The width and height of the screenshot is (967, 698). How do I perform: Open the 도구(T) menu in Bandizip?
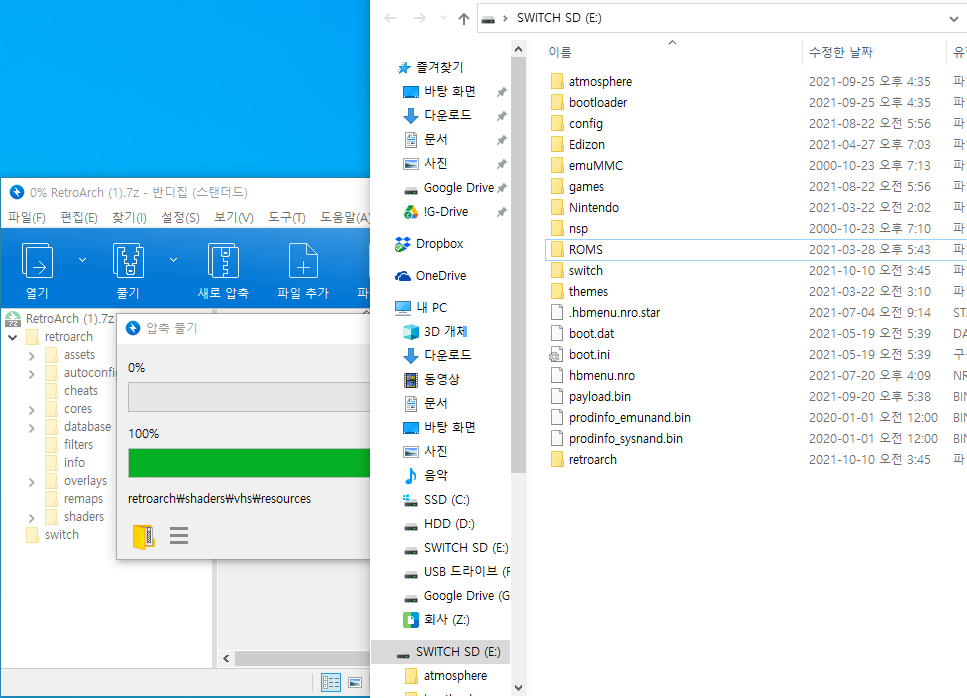[287, 218]
